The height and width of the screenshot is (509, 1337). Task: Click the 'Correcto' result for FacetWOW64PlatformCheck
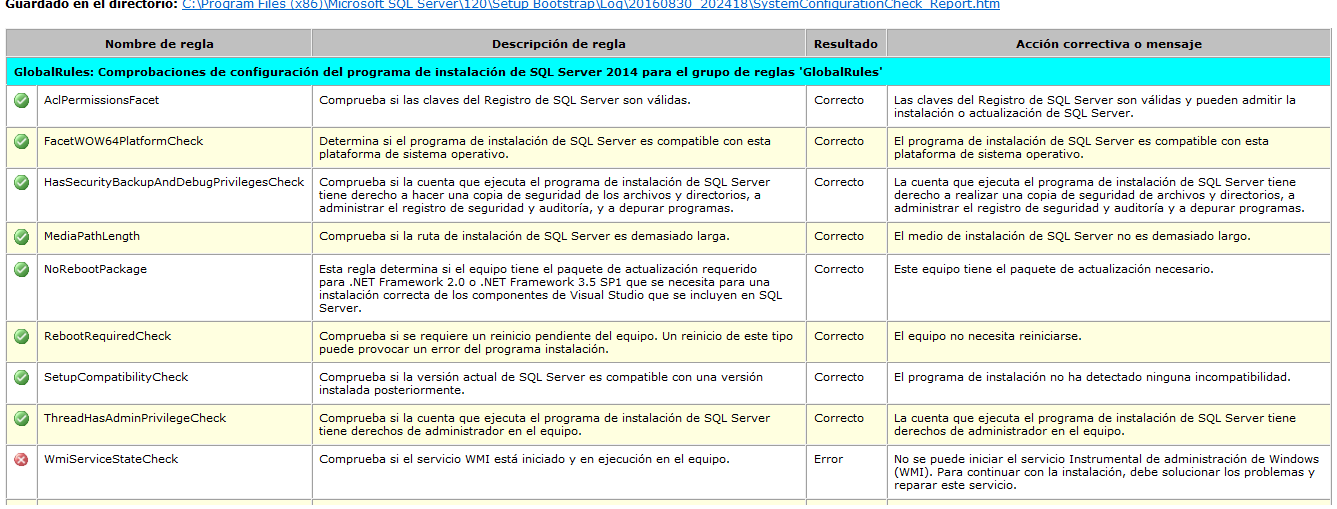click(x=839, y=141)
